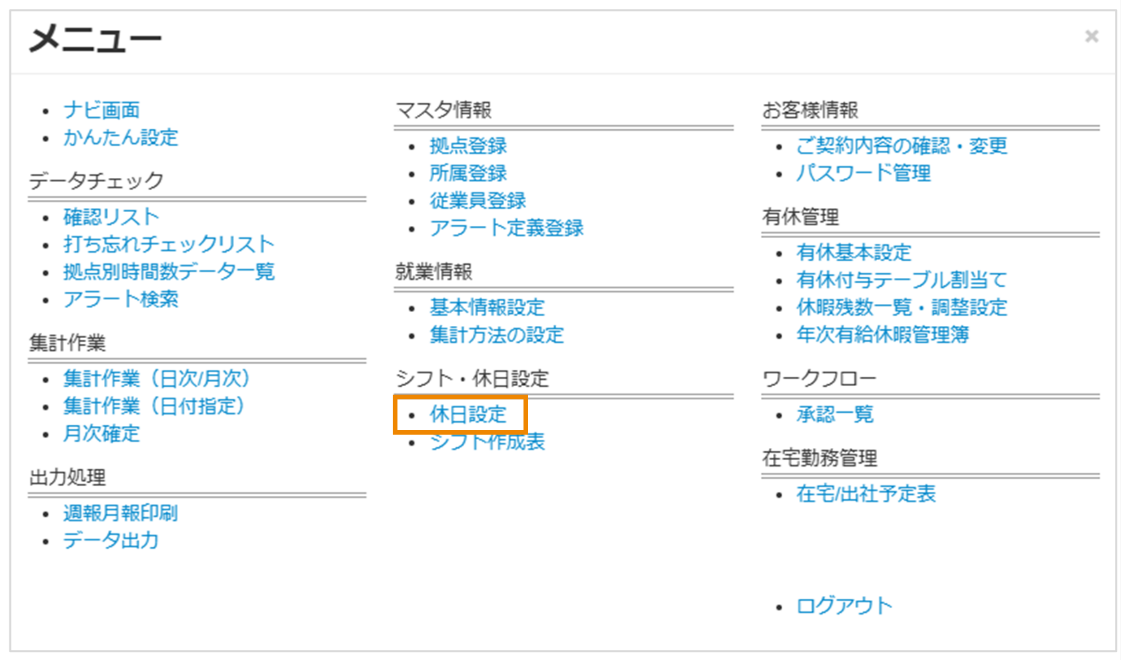Open 週報月報印刷

[x=124, y=513]
